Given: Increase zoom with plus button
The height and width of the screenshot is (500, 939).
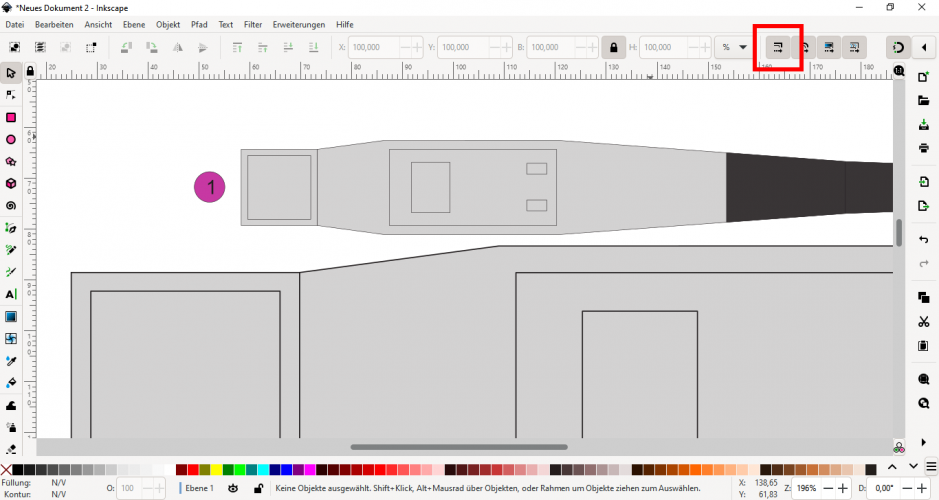Looking at the screenshot, I should pyautogui.click(x=843, y=488).
